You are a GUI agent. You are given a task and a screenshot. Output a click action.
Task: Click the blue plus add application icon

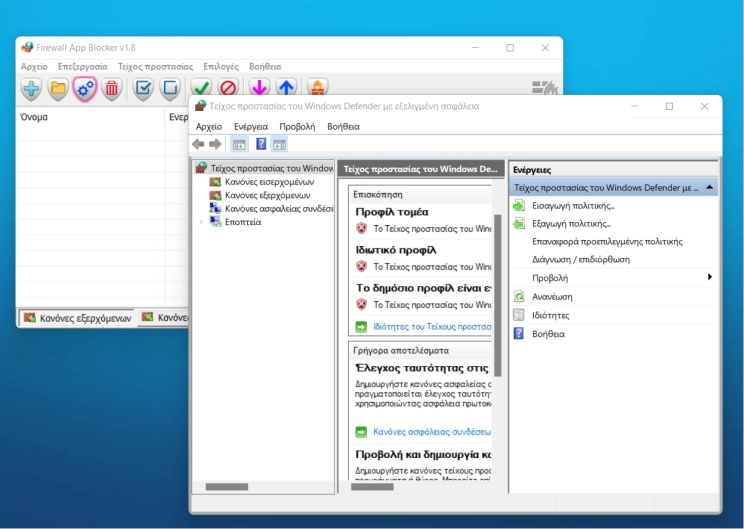tap(31, 88)
